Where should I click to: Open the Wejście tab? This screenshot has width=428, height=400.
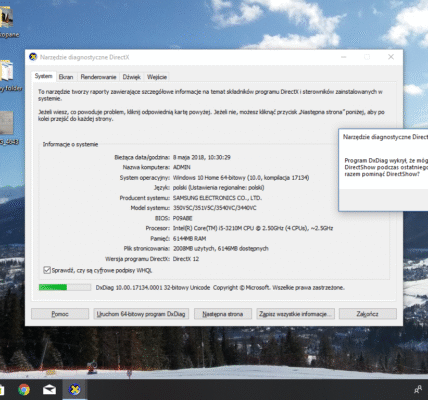coord(157,77)
